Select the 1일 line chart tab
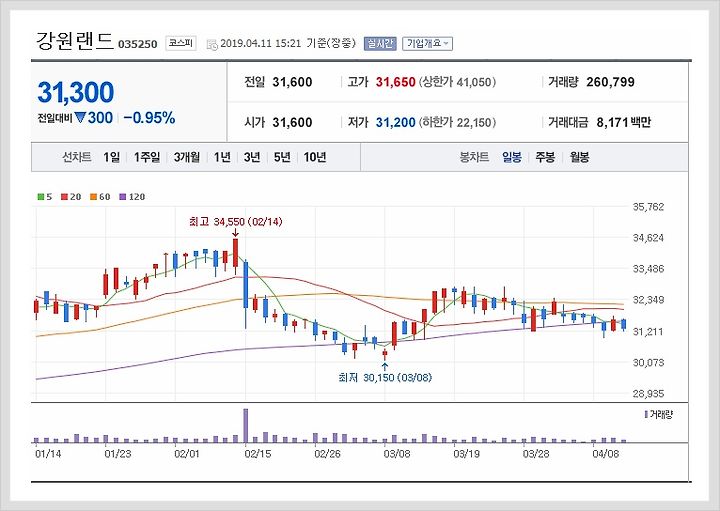Screen dimensions: 720x511 112,157
